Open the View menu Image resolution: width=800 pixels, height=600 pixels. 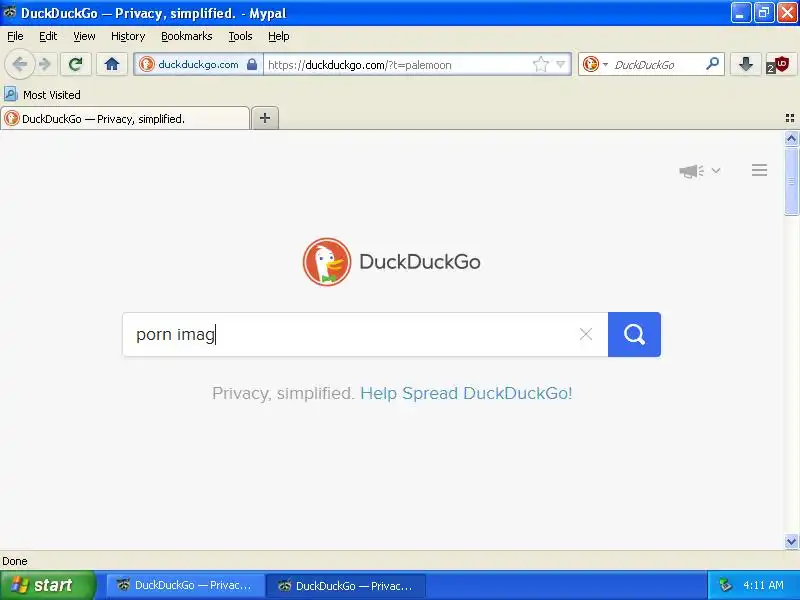click(x=84, y=36)
